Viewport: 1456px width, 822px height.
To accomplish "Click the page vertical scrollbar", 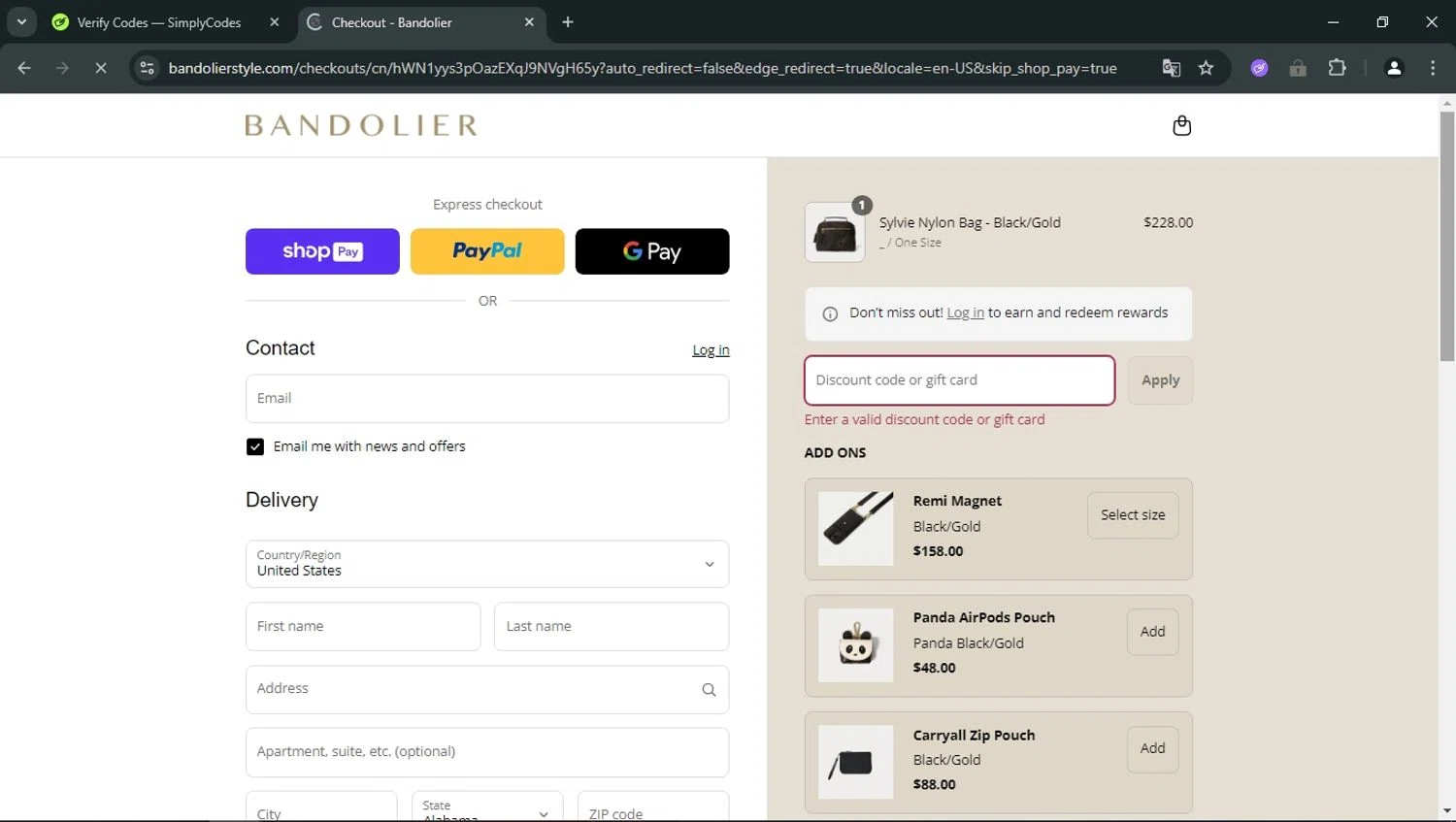I will (1447, 237).
